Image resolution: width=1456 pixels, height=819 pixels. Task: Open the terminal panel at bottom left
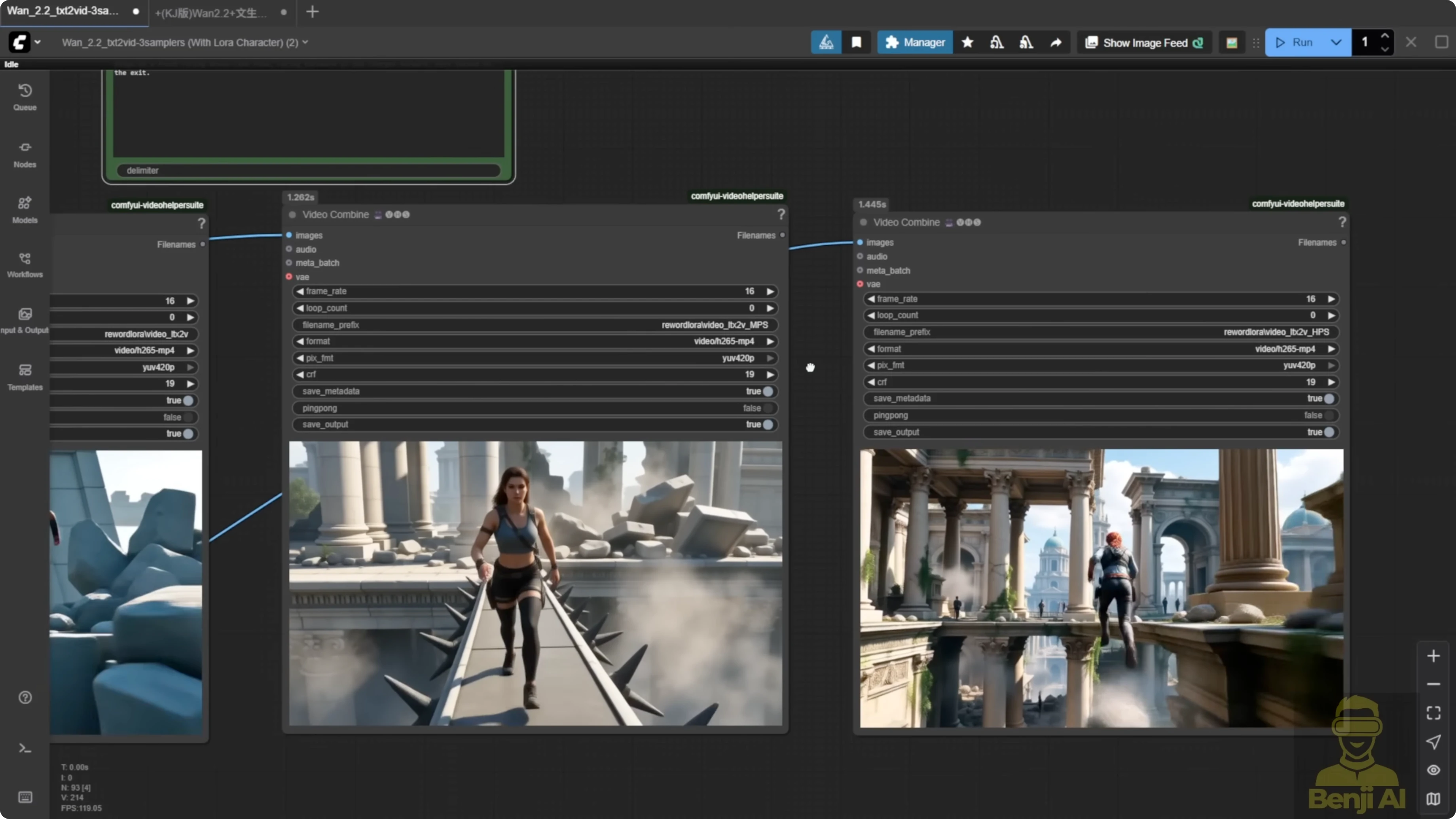tap(25, 748)
